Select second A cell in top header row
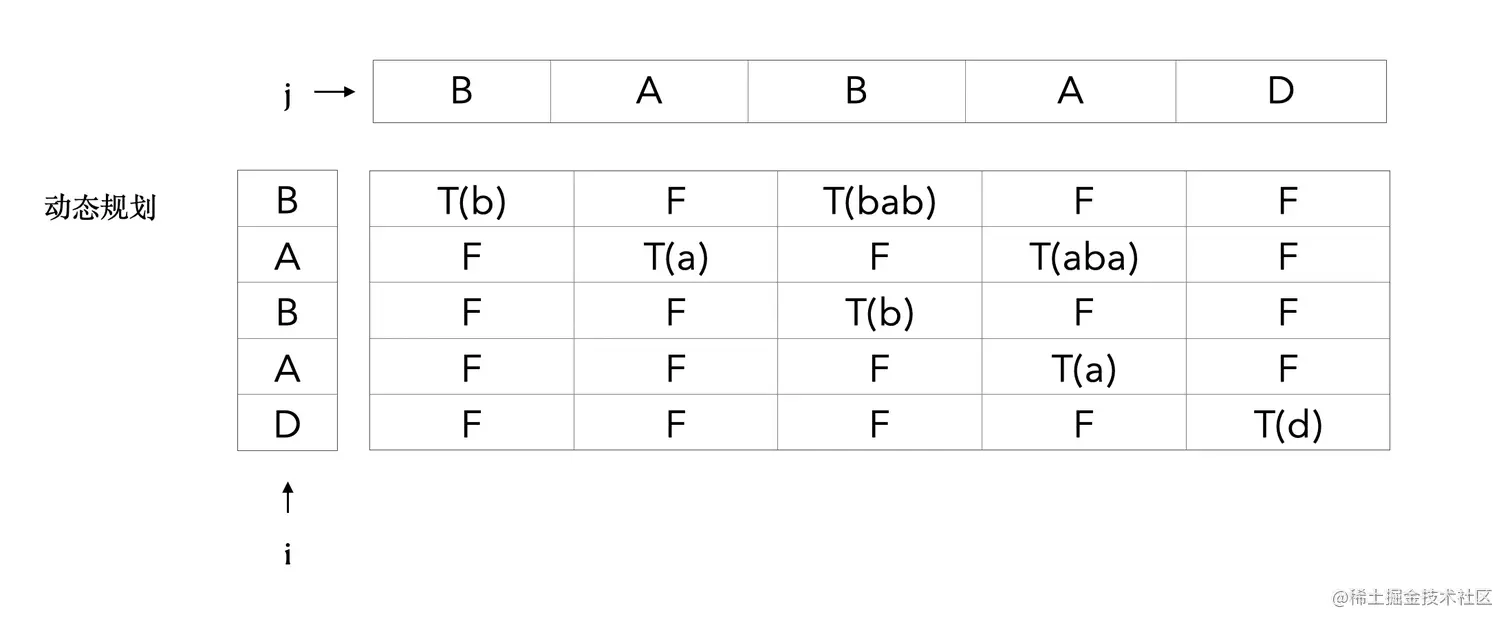The image size is (1512, 627). tap(1070, 91)
